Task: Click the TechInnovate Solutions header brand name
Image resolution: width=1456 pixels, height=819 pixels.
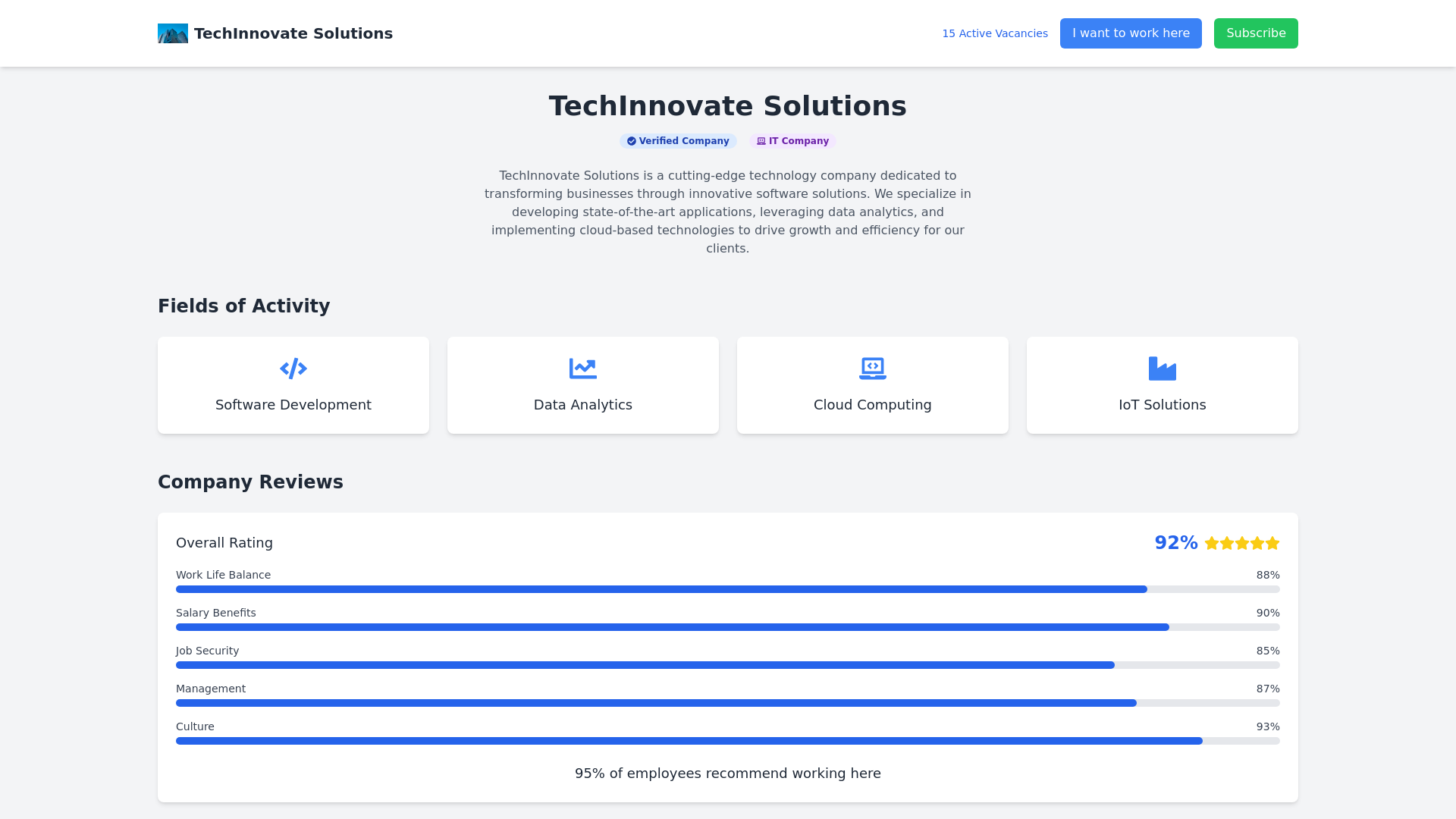Action: 293,33
